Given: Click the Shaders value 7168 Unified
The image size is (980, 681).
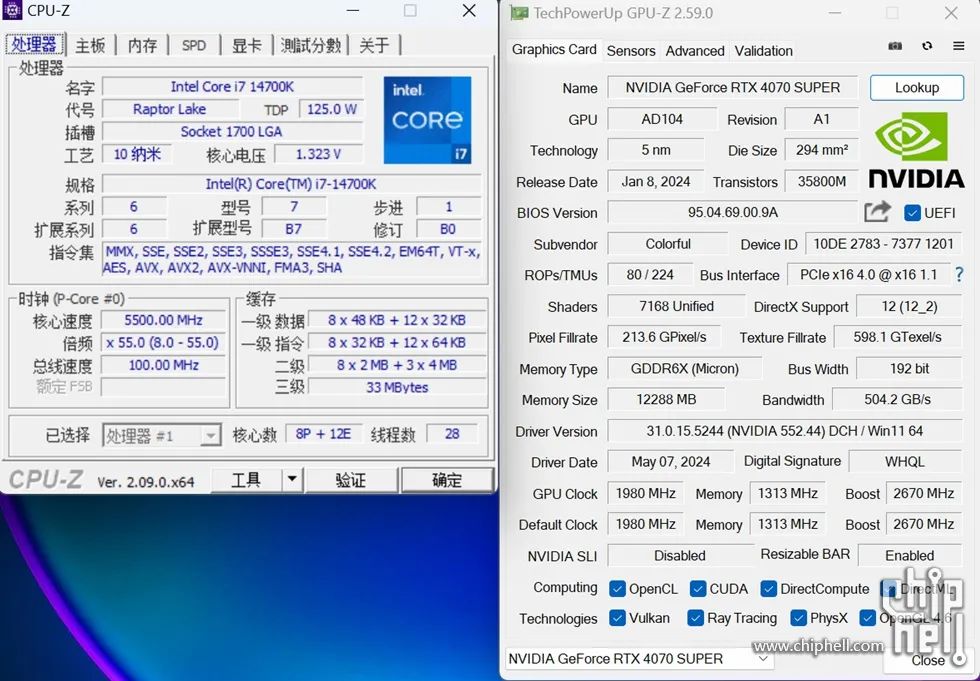Looking at the screenshot, I should click(x=676, y=306).
